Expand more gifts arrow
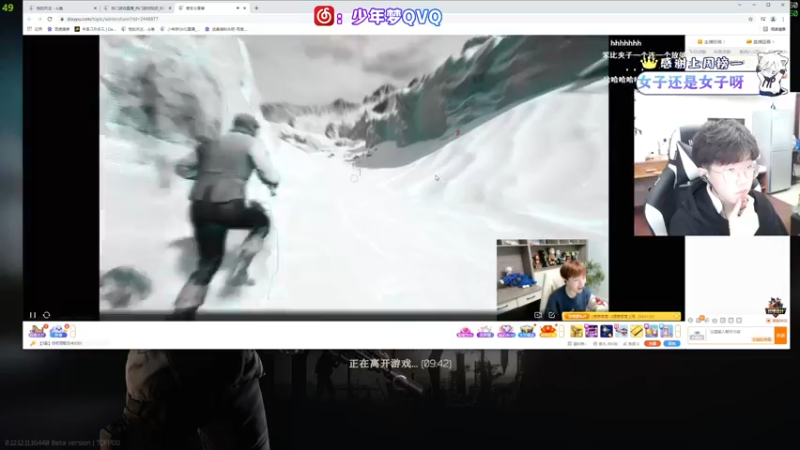This screenshot has height=450, width=800. point(678,332)
